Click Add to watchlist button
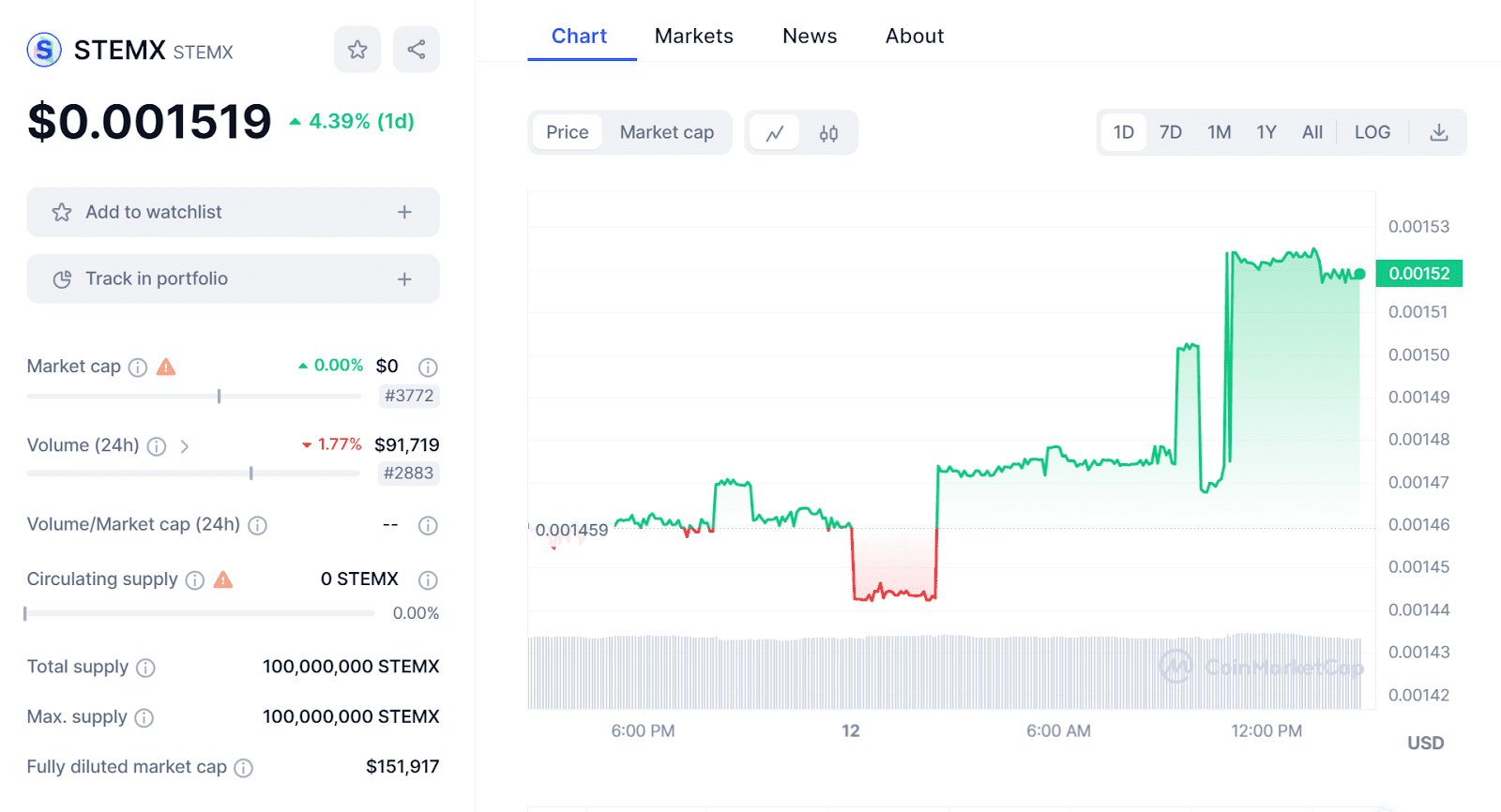Screen dimensions: 1501x812 point(233,212)
